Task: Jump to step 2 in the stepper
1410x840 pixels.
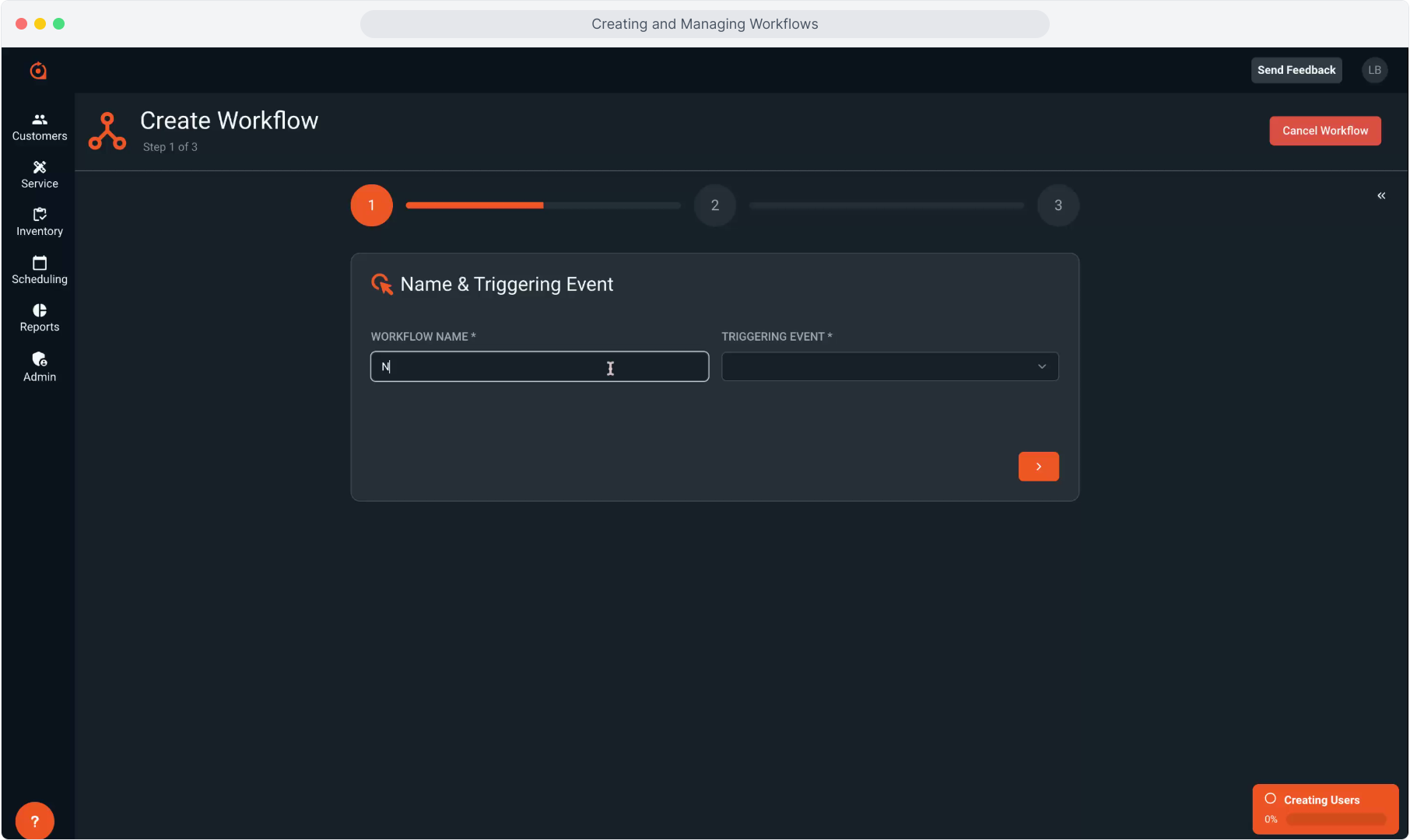Action: [715, 205]
